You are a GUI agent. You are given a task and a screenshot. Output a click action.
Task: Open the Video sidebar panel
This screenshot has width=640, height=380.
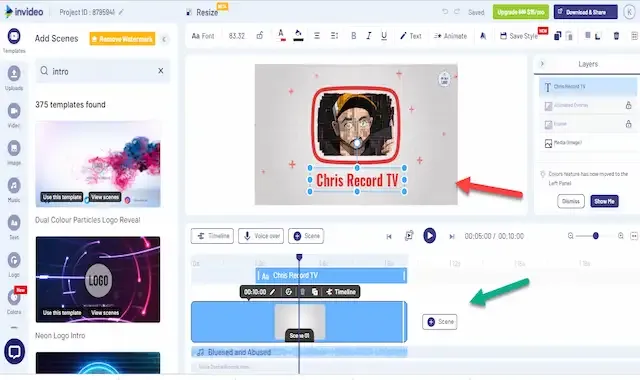tap(14, 115)
